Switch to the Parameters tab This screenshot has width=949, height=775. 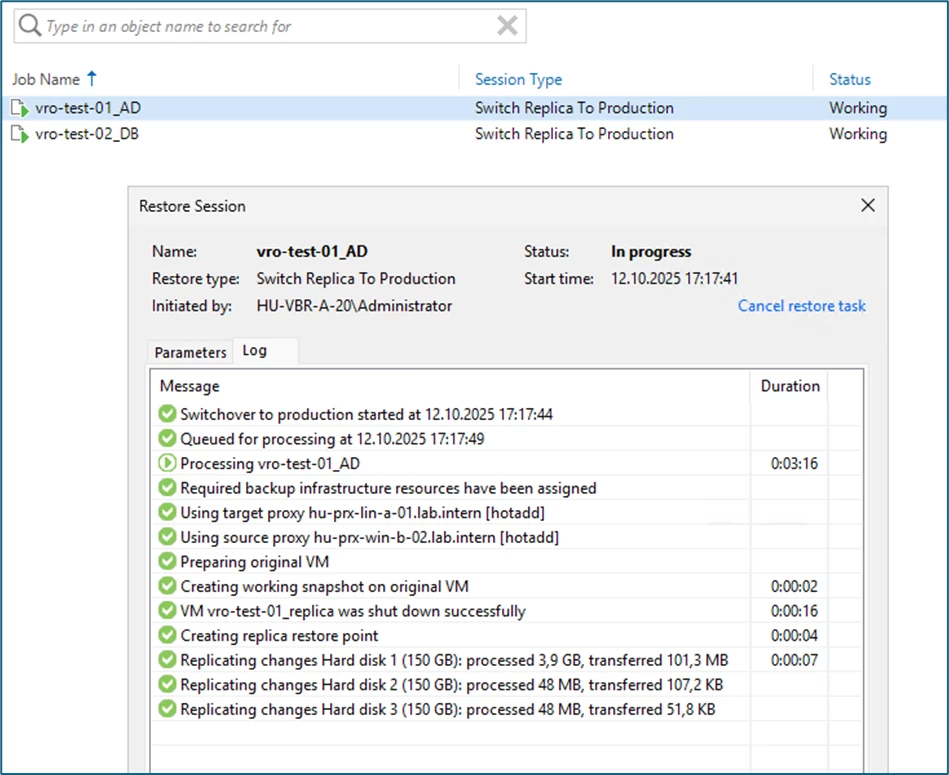tap(190, 352)
